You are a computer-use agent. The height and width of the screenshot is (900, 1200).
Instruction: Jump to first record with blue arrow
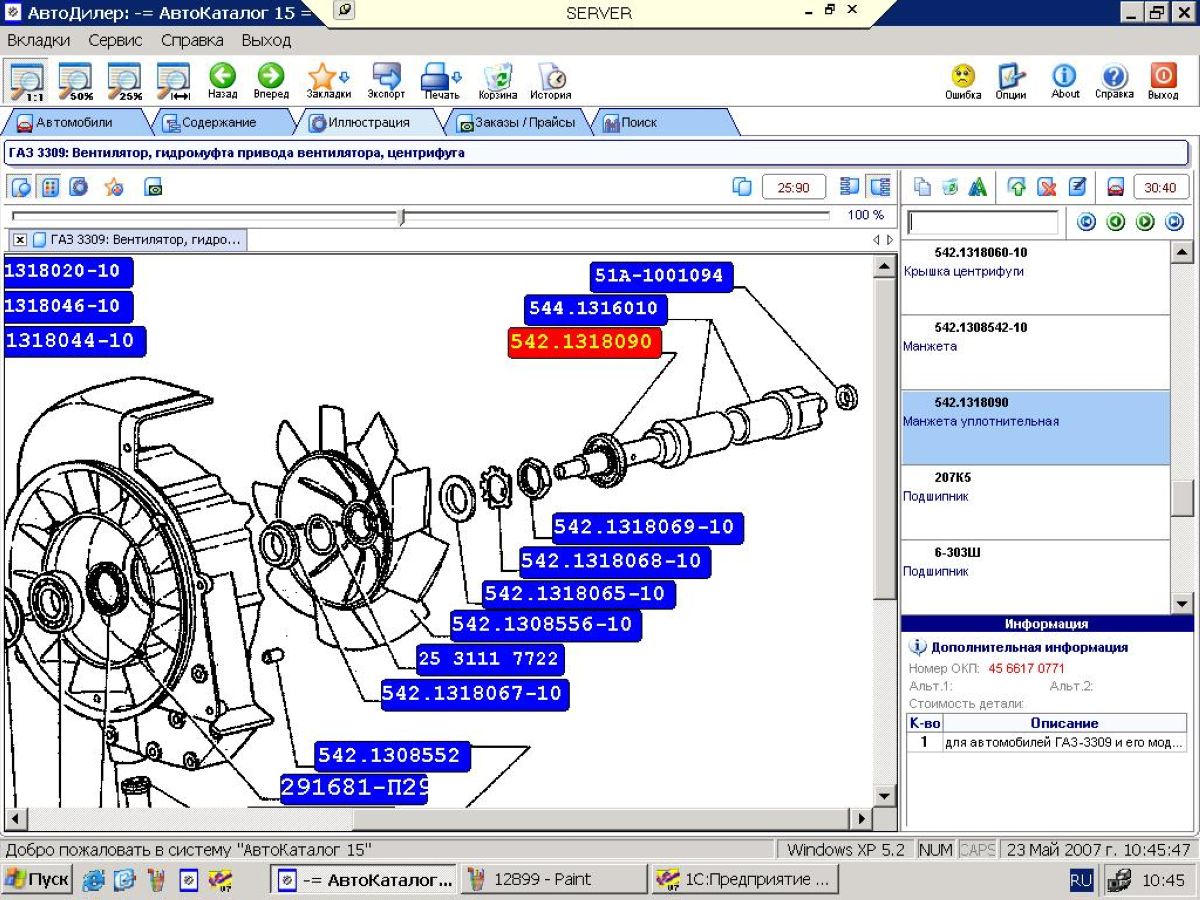[x=1086, y=222]
